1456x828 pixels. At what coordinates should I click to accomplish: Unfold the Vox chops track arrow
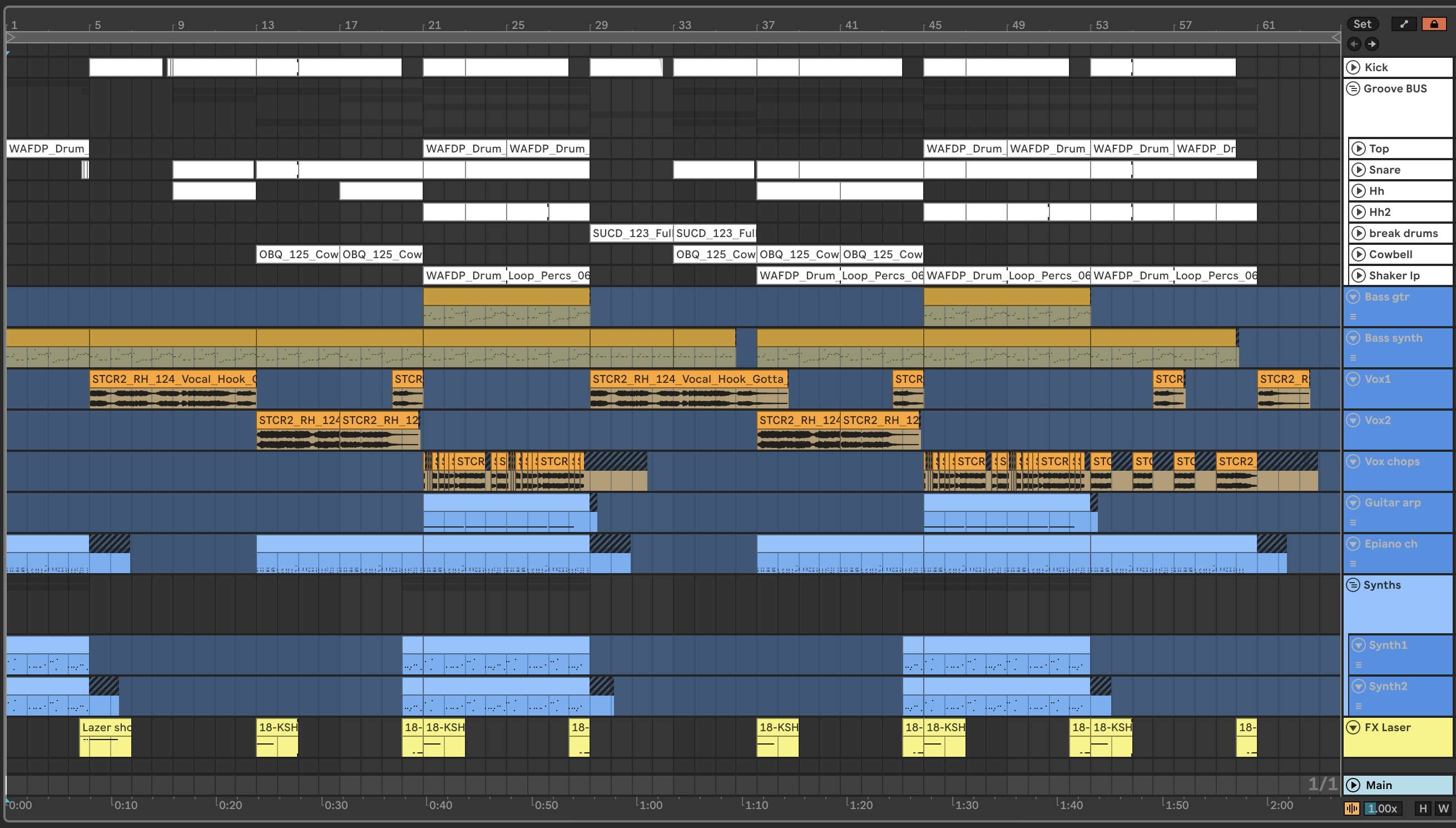1353,461
